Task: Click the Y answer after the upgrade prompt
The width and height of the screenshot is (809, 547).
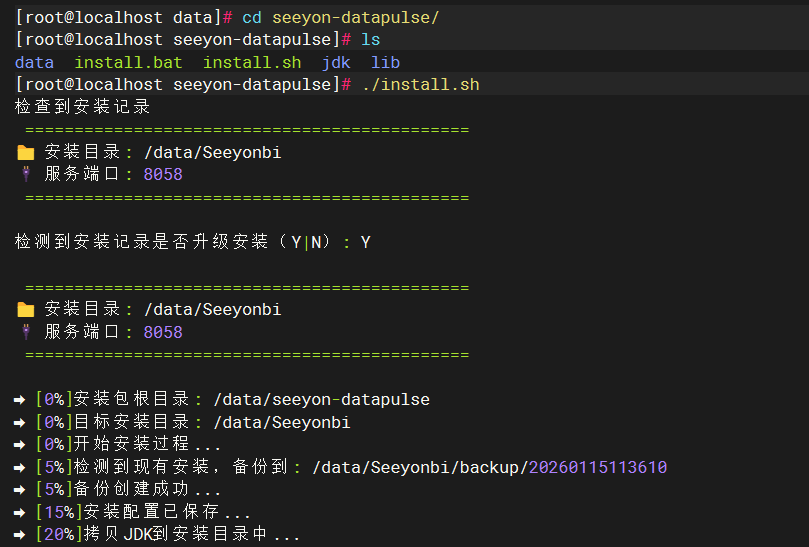Action: 365,242
